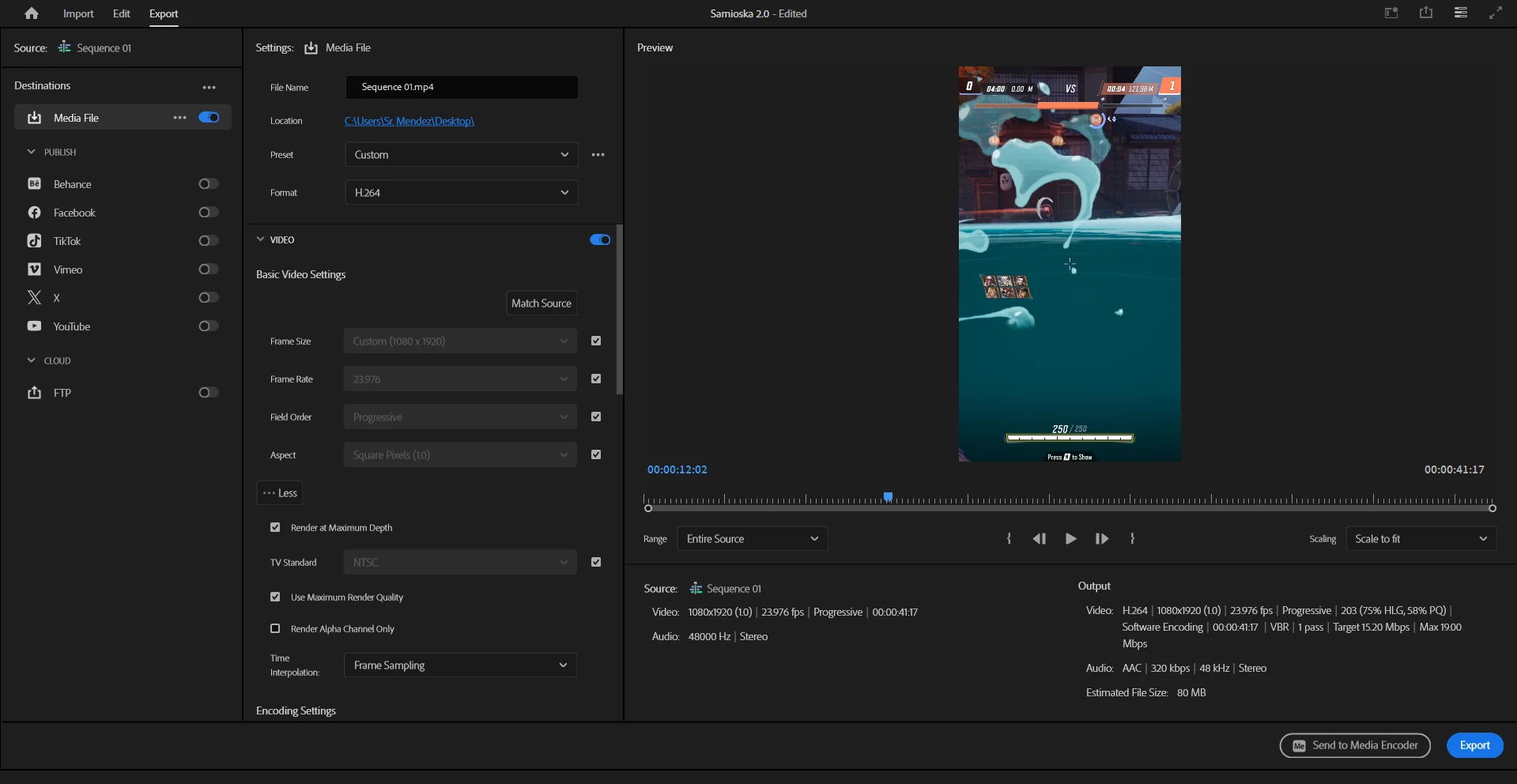
Task: Uncheck Frame Size match source checkbox
Action: (x=596, y=341)
